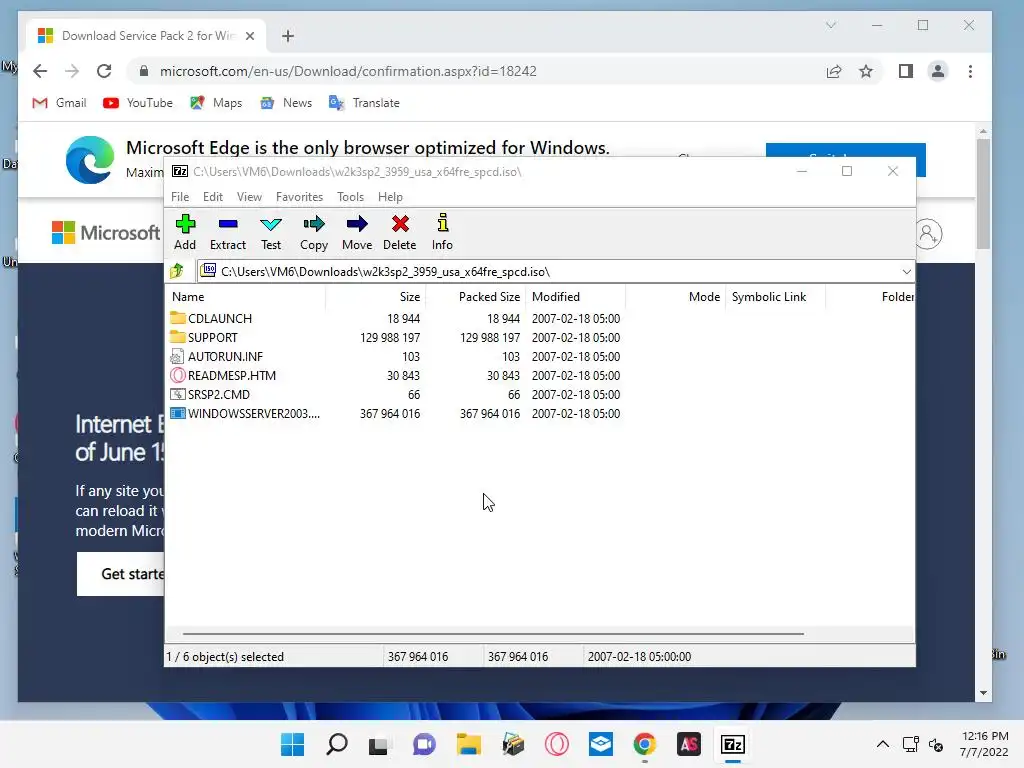Viewport: 1024px width, 768px height.
Task: Open the Gmail bookmark
Action: (59, 103)
